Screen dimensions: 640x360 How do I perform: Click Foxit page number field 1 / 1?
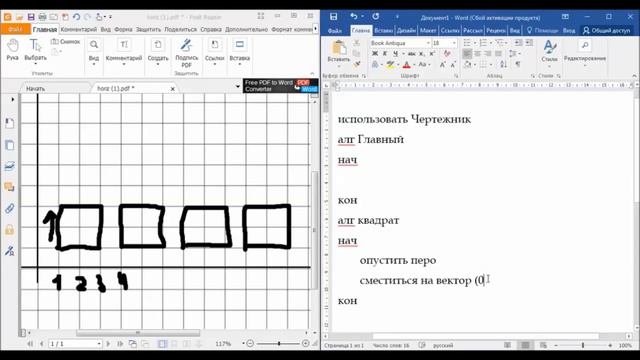click(75, 344)
